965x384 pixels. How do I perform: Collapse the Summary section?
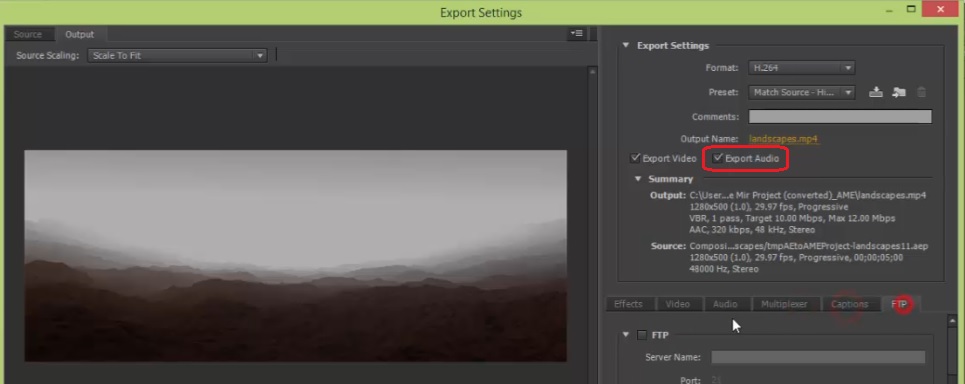(x=638, y=179)
